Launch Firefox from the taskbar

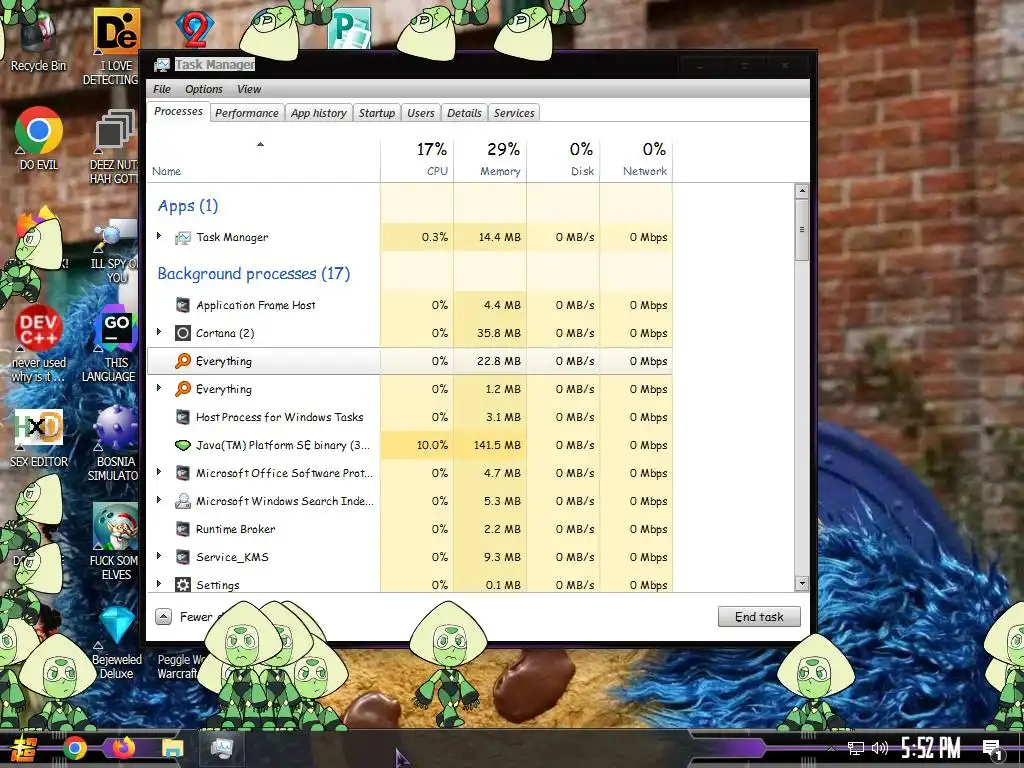point(123,748)
